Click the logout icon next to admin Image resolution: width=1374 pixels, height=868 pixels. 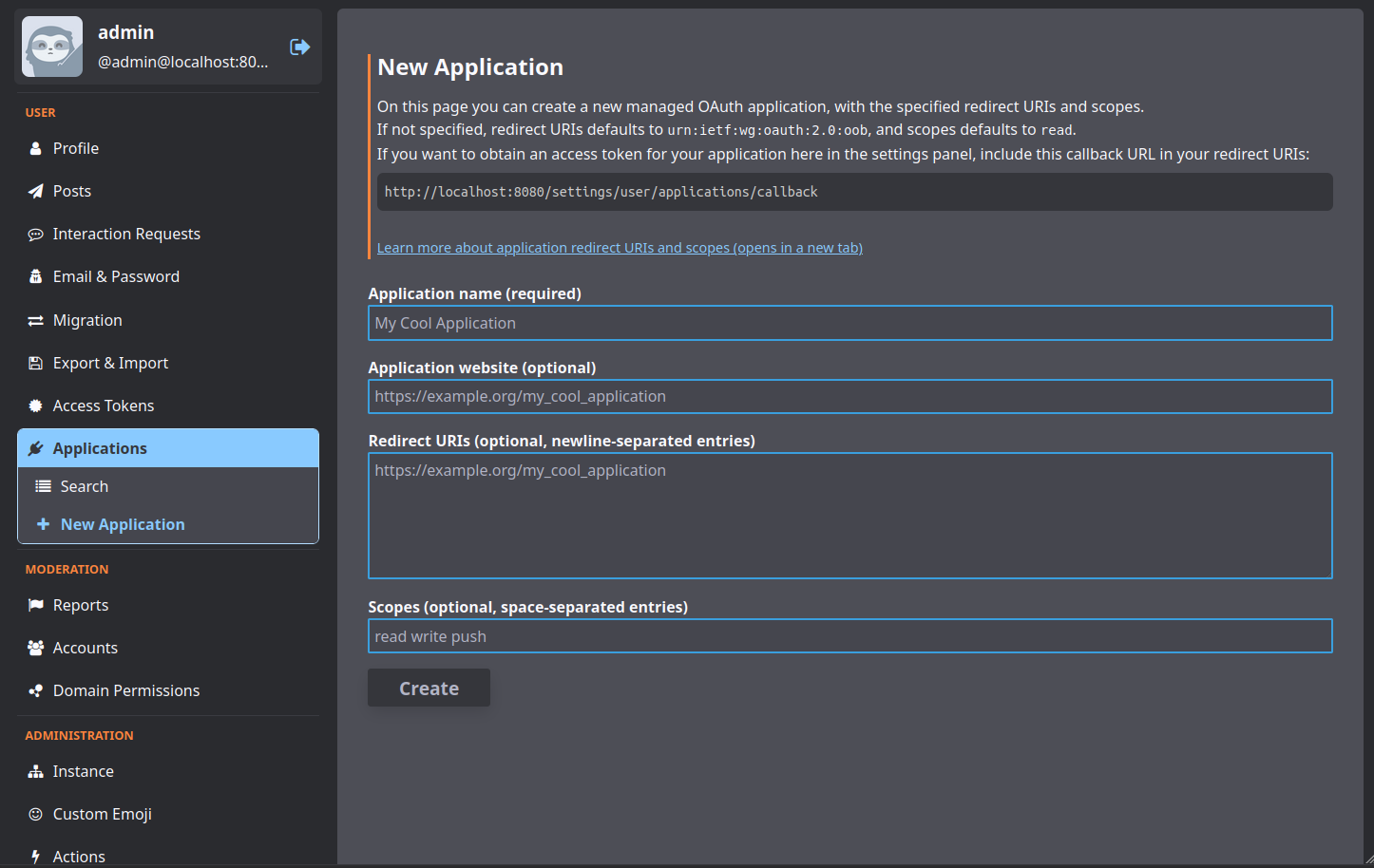[x=299, y=47]
